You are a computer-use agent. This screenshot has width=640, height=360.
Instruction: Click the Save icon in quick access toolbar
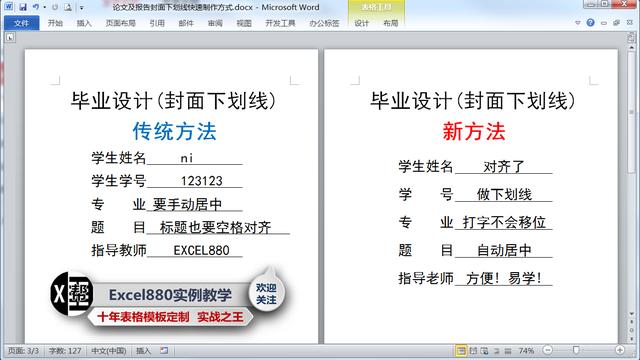click(x=22, y=7)
